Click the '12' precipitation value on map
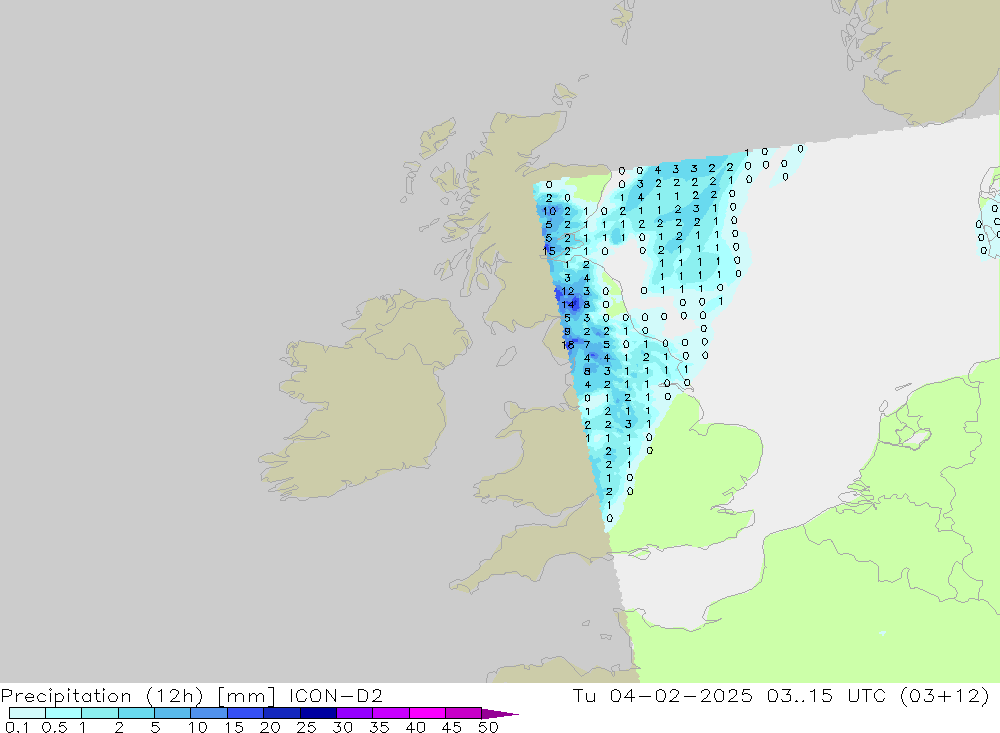 pos(568,292)
